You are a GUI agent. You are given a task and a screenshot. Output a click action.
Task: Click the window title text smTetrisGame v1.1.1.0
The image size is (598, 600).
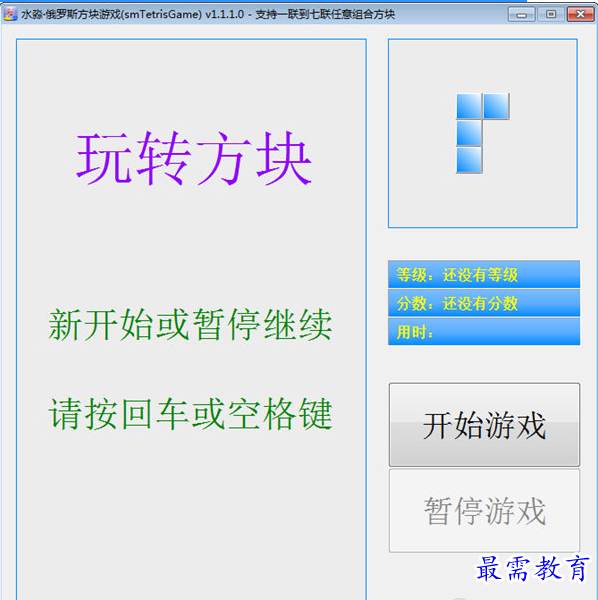tap(208, 15)
